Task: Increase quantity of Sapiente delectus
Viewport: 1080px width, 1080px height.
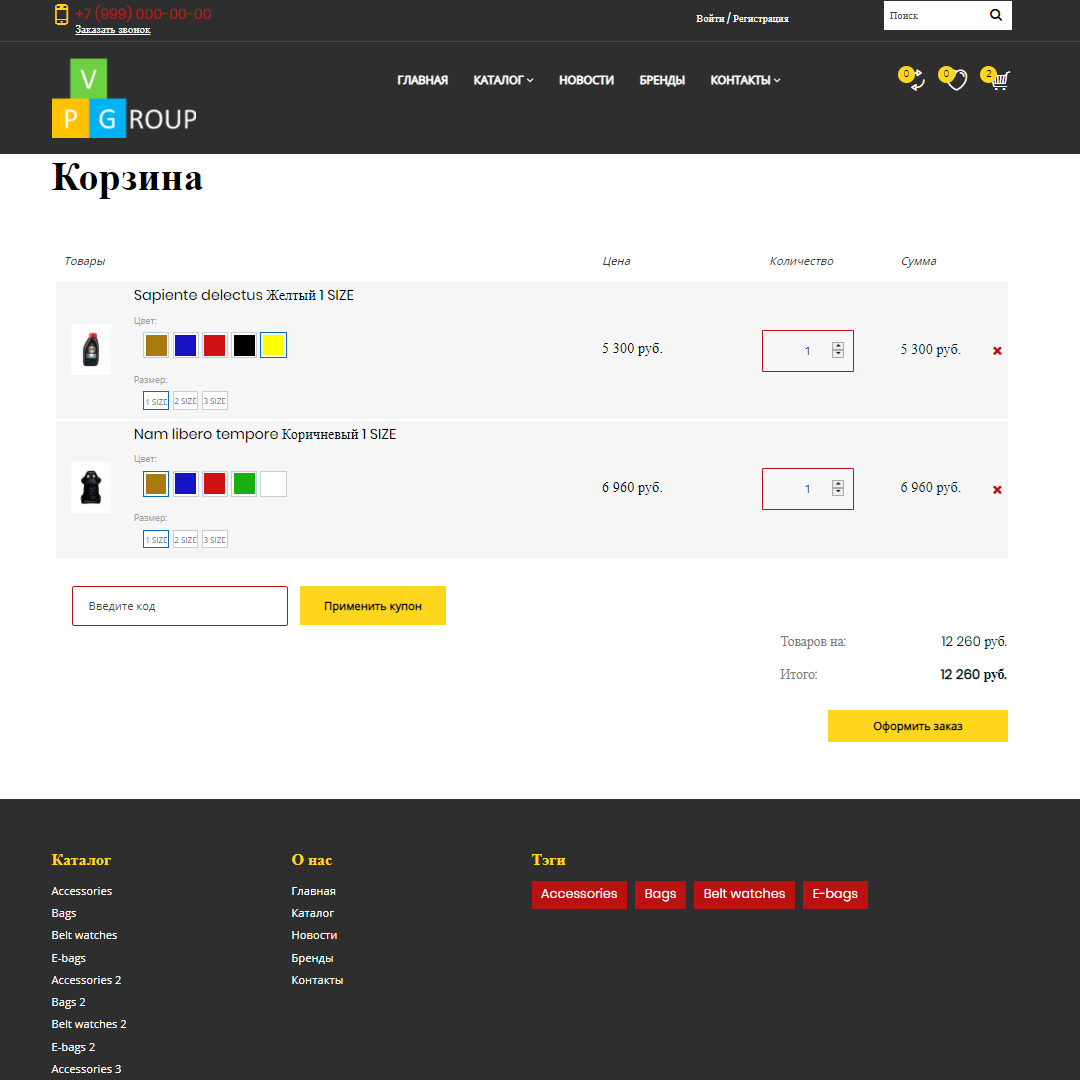Action: click(838, 346)
